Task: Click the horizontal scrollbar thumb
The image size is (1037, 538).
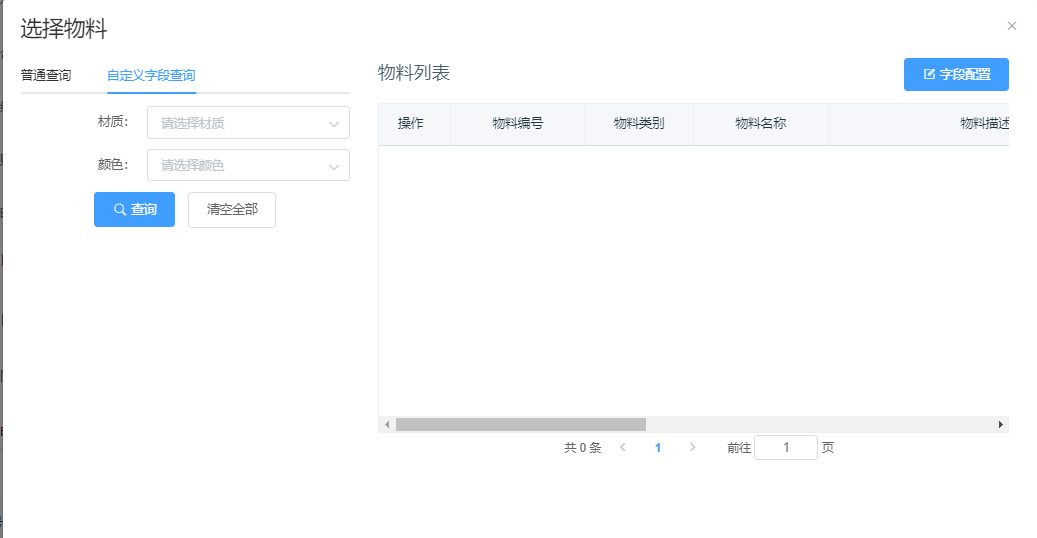Action: pyautogui.click(x=520, y=425)
